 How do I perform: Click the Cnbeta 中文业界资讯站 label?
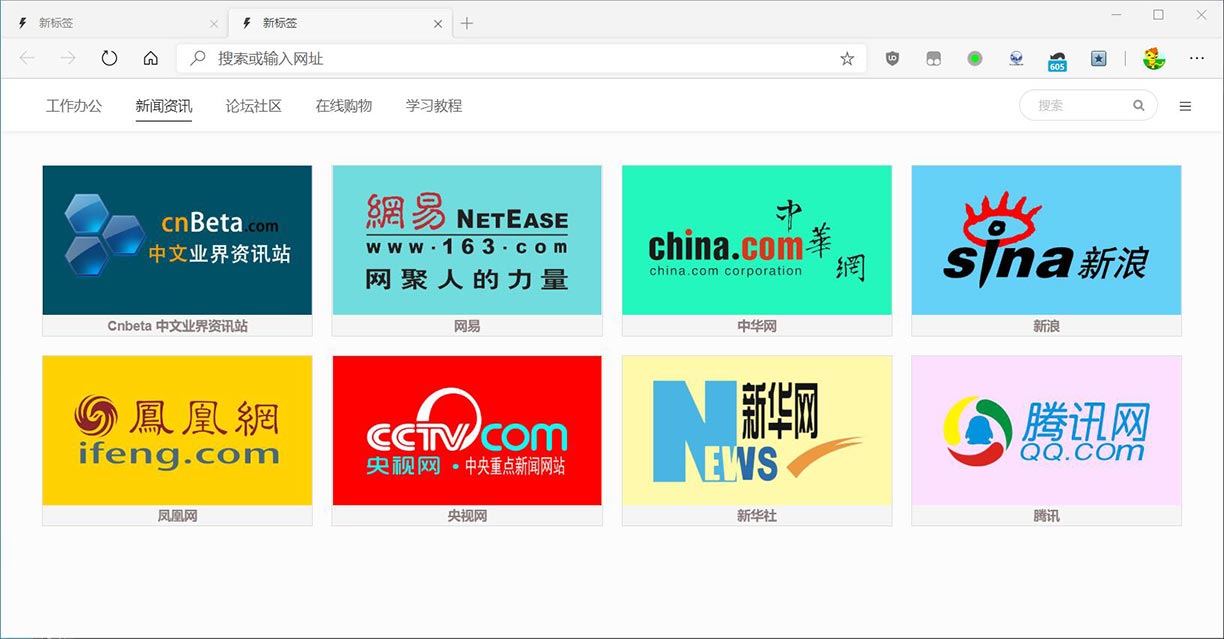177,326
